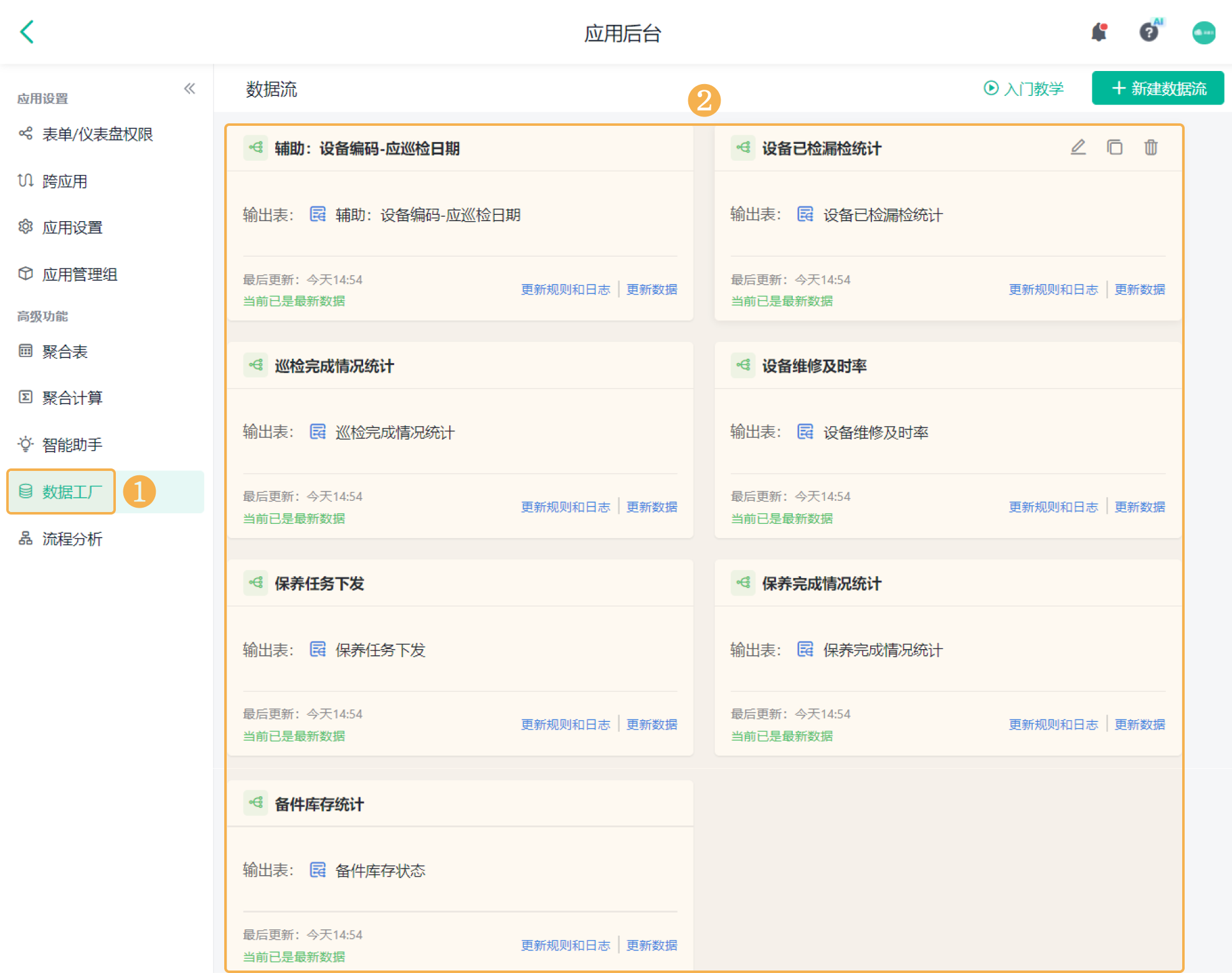Delete the 设备已检漏检统计 data flow

pos(1150,148)
